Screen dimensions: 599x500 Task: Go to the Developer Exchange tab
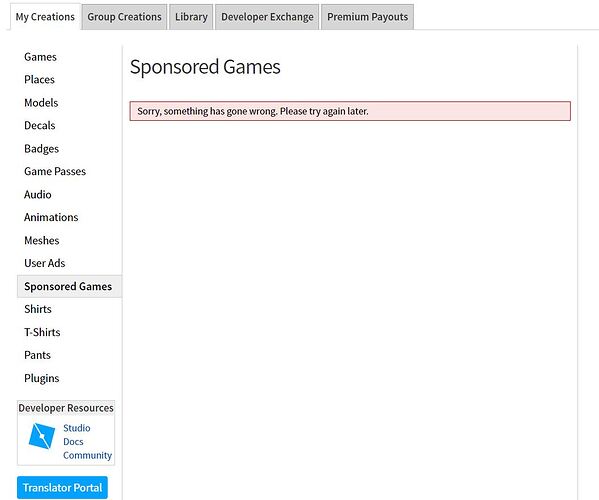(267, 17)
